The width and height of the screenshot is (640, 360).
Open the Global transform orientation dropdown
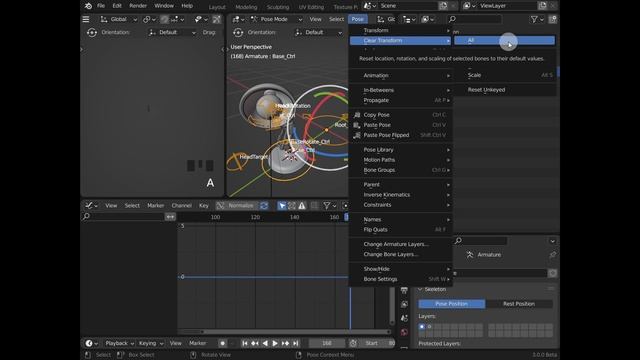(118, 19)
